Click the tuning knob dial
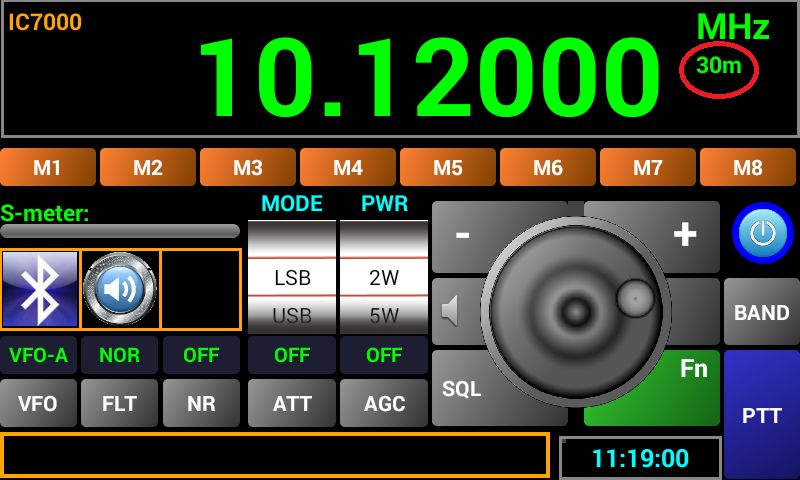Screen dimensions: 800x480 coord(575,310)
